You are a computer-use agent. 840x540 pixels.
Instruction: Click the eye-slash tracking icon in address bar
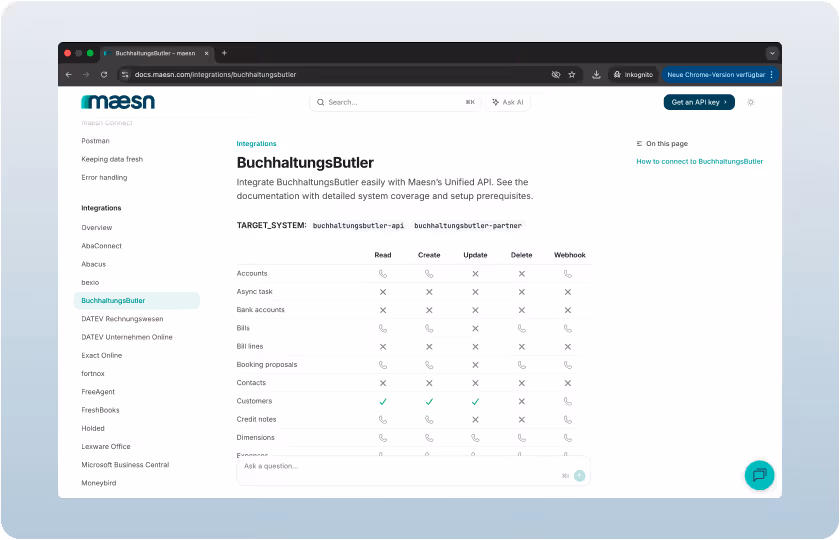click(x=556, y=74)
